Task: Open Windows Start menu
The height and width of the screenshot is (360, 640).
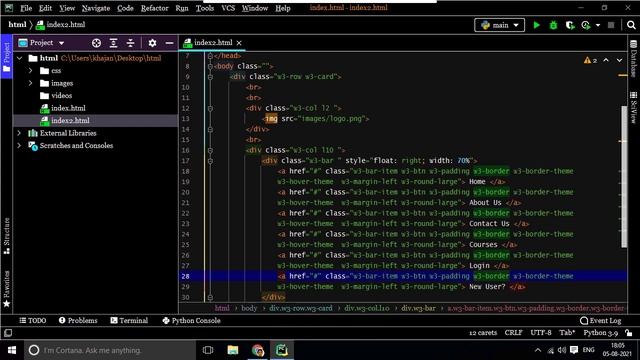Action: point(12,350)
